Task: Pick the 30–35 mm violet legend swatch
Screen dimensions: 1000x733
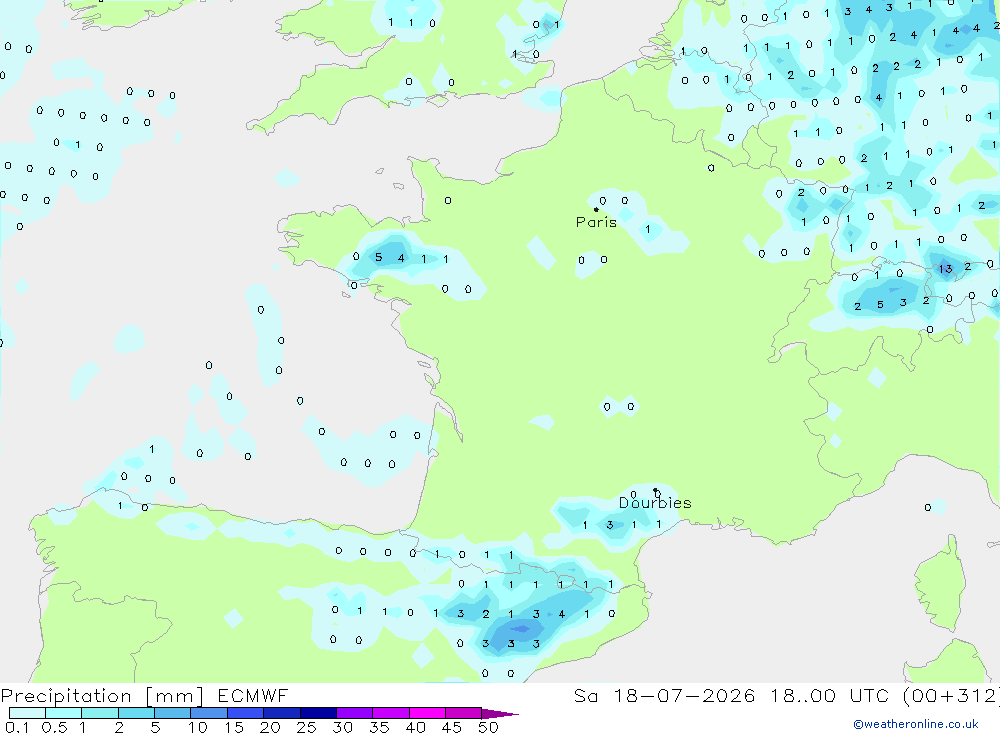Action: click(x=355, y=713)
